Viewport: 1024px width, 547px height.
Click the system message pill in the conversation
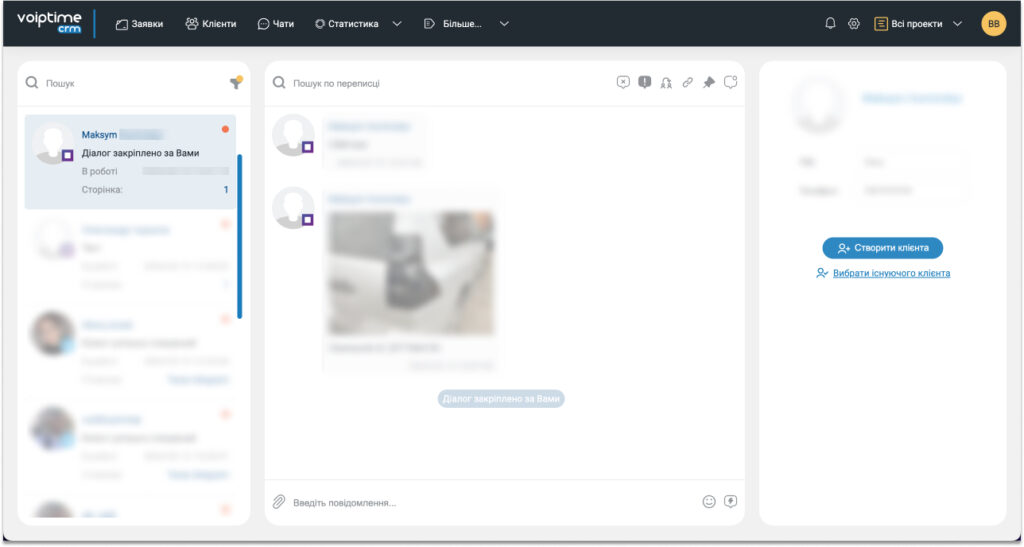coord(501,399)
